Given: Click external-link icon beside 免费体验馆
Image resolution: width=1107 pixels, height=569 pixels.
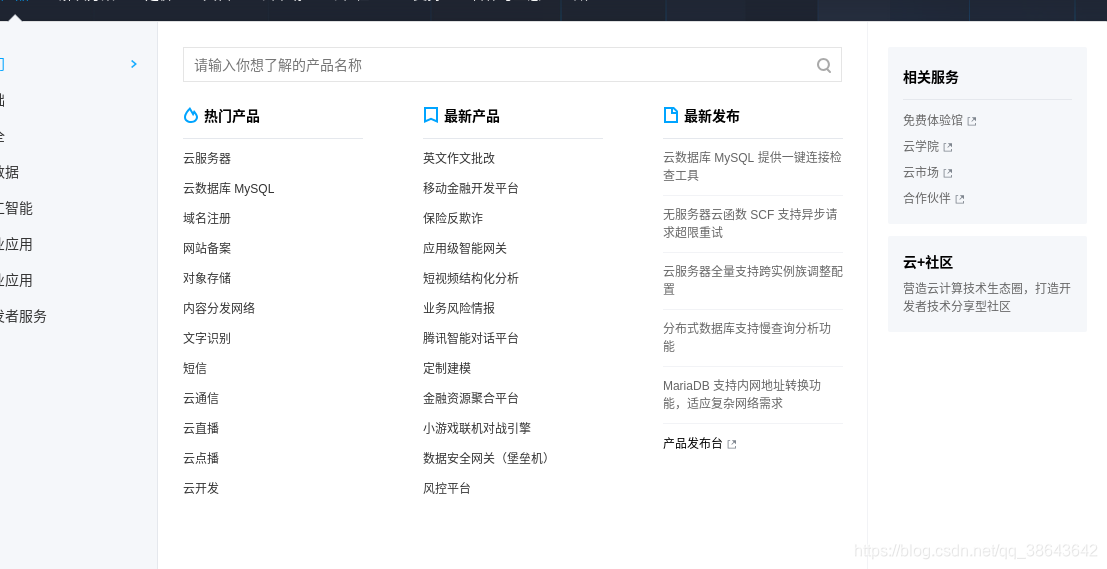Looking at the screenshot, I should coord(971,121).
